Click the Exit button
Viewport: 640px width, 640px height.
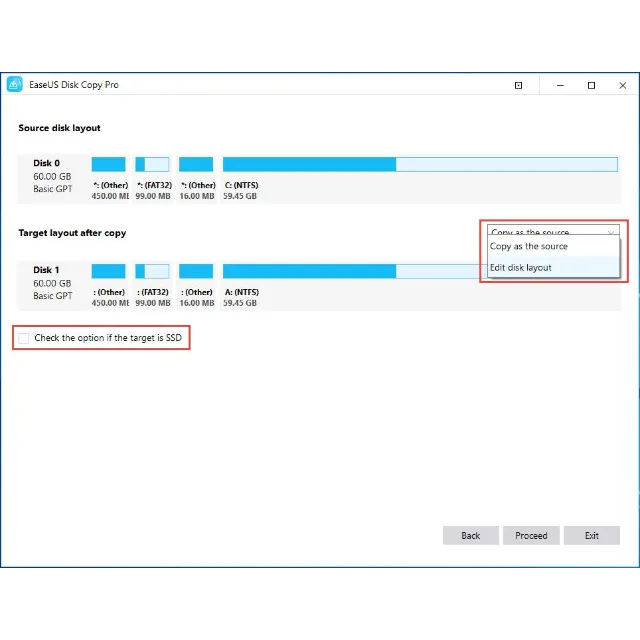[591, 536]
